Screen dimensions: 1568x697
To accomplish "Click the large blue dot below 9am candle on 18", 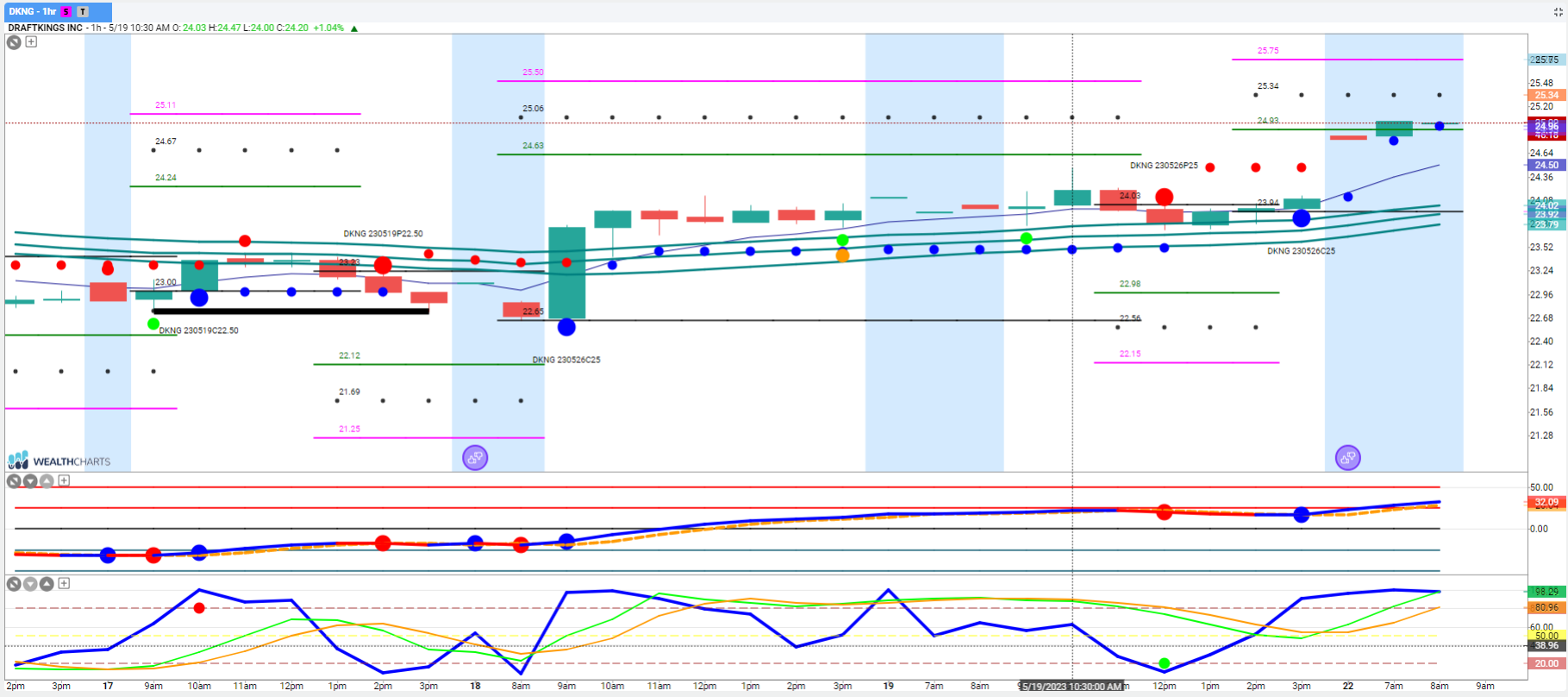I will point(566,327).
